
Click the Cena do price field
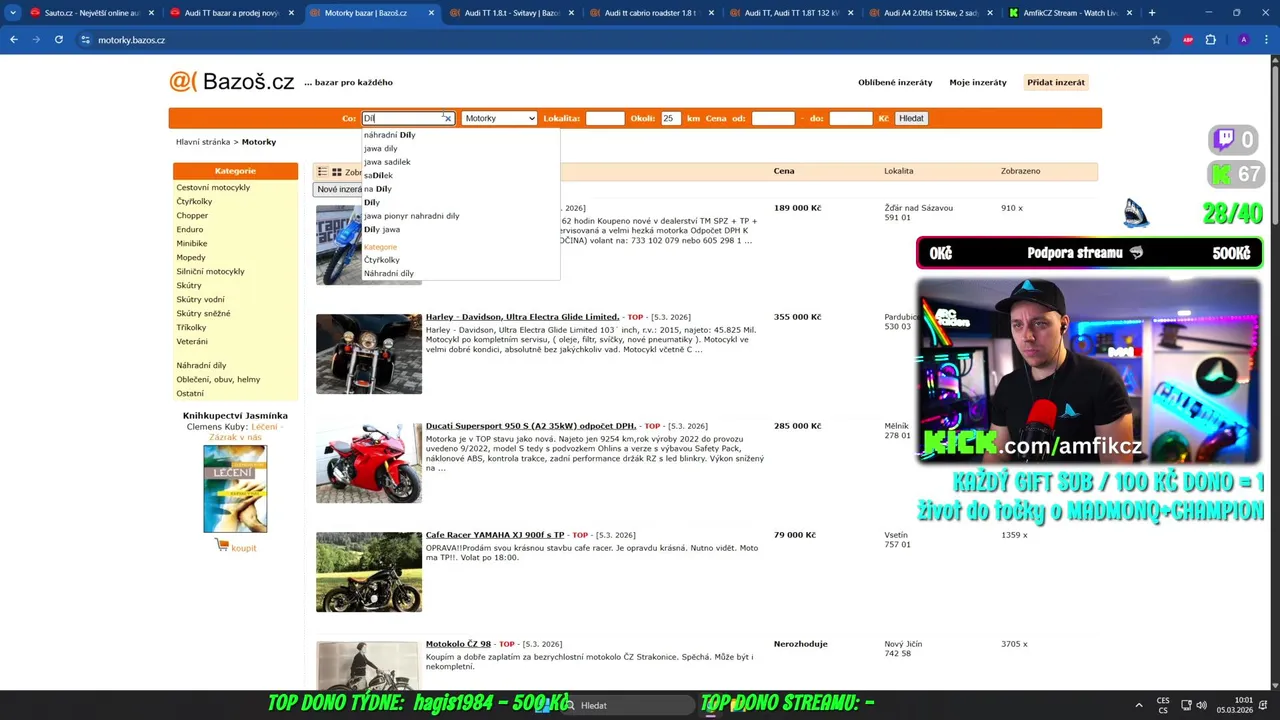pyautogui.click(x=851, y=118)
